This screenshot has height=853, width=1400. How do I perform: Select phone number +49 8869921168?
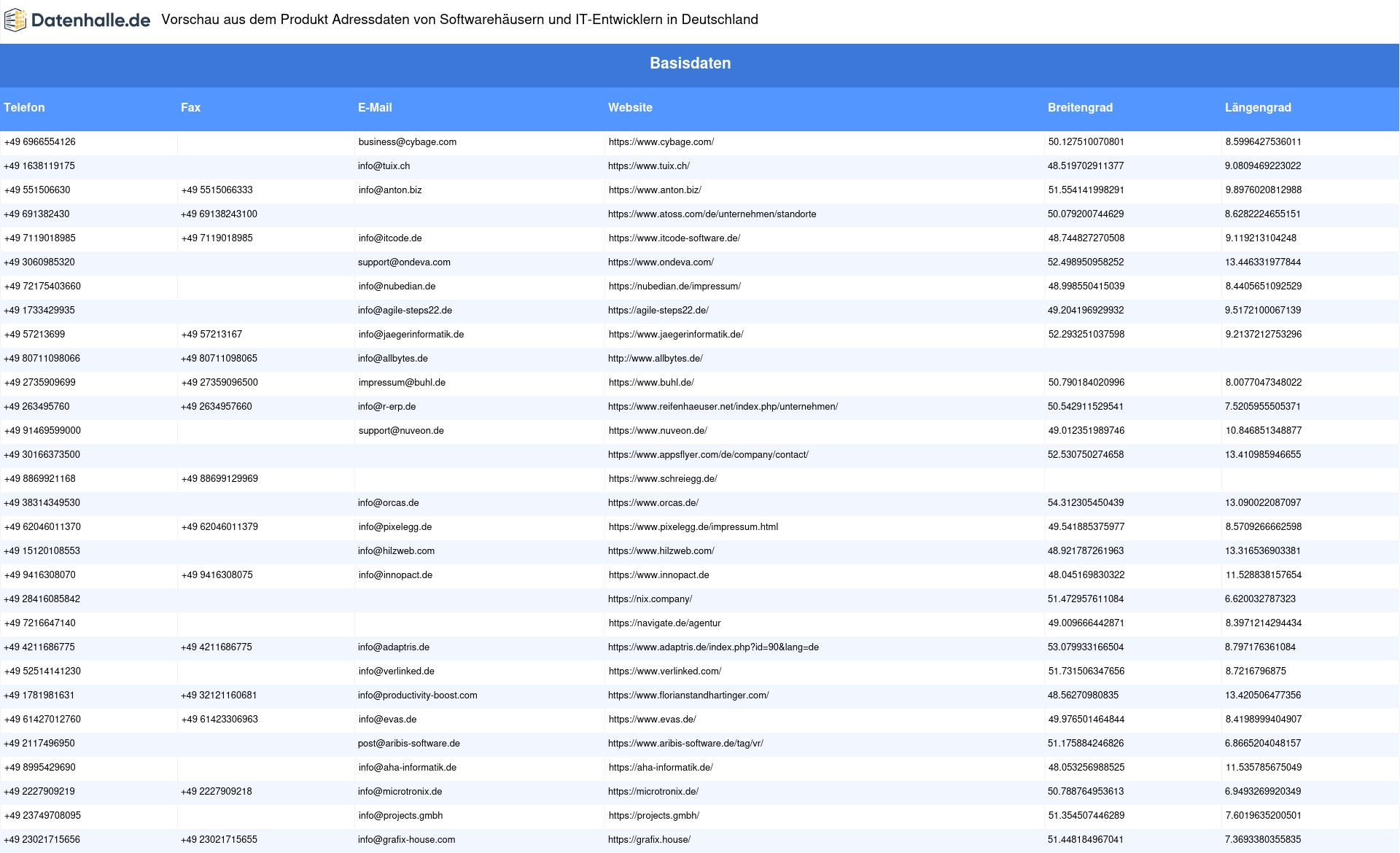click(x=40, y=479)
